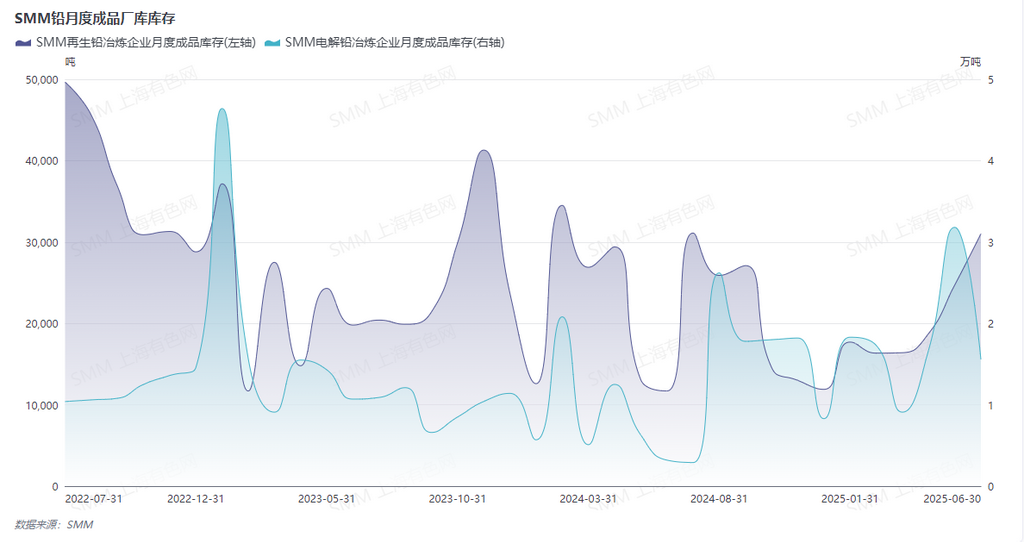Toggle SMM电解铅冶炼企业月度成品库存 legend series

[385, 42]
